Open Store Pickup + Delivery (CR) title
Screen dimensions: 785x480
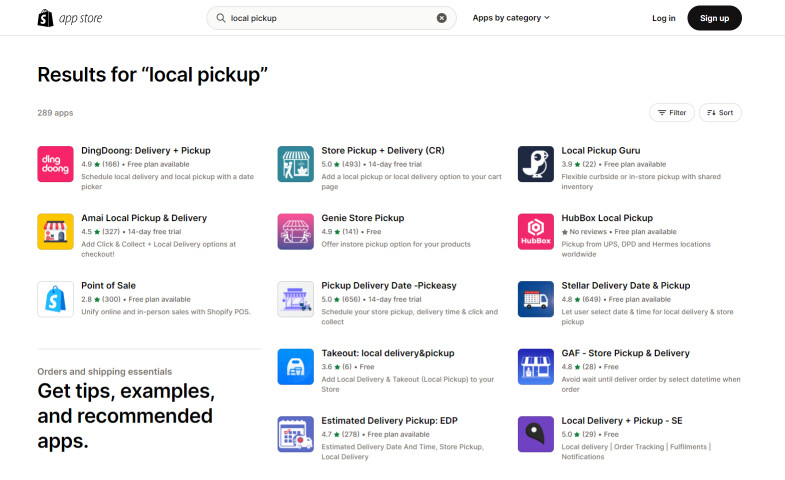point(383,151)
